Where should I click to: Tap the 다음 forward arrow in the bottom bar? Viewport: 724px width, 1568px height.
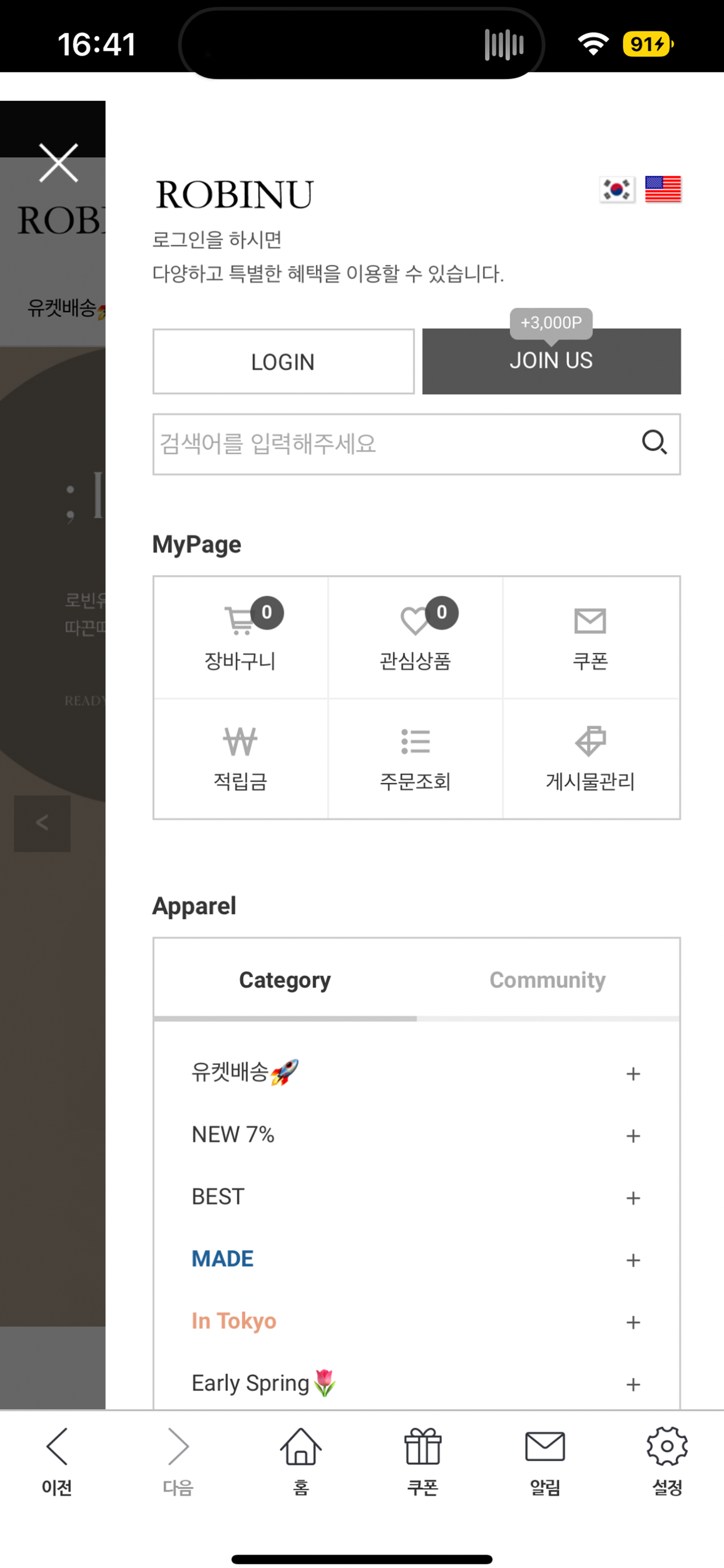click(x=178, y=1446)
